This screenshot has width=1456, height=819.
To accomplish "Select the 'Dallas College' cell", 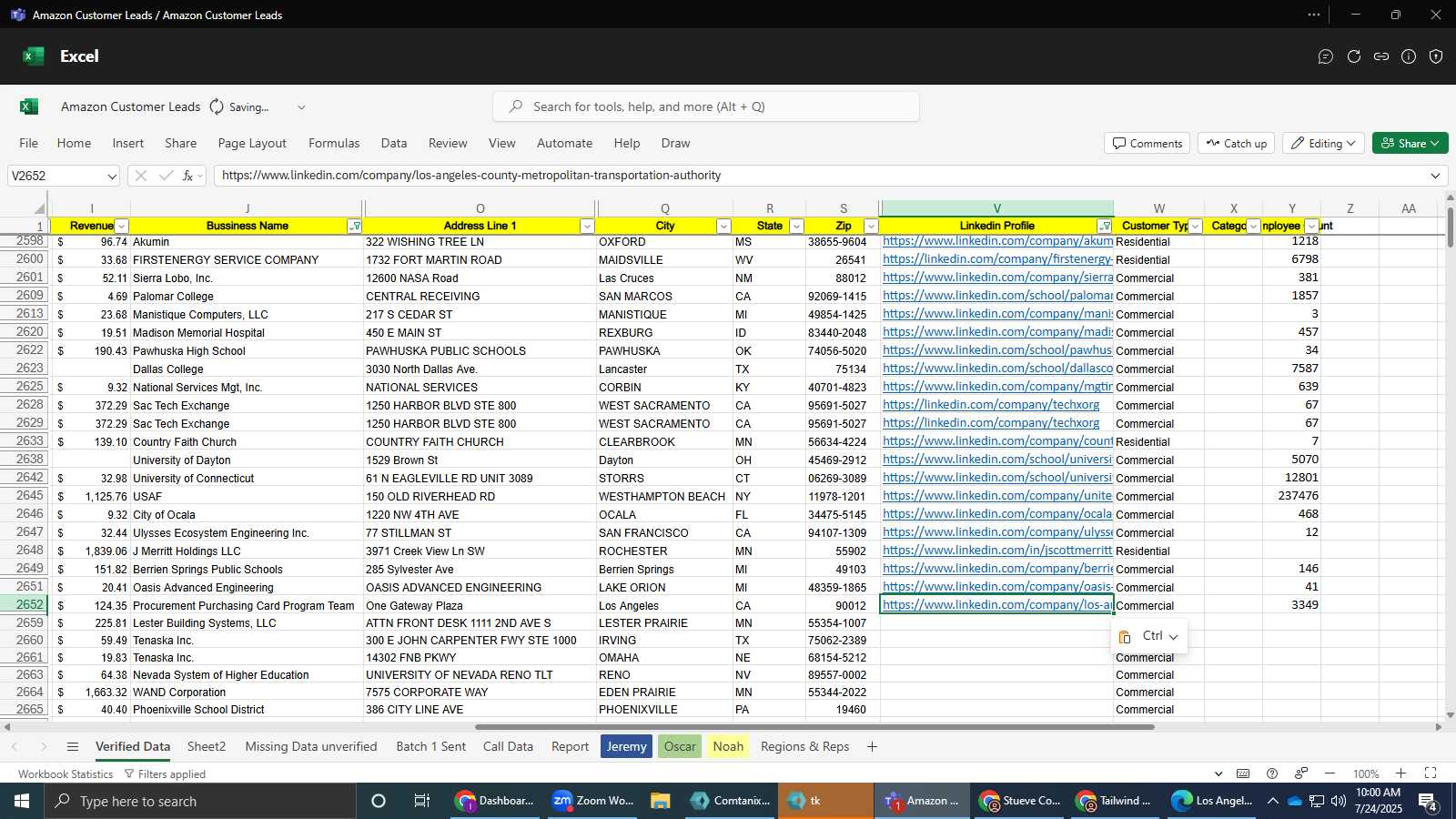I will [x=247, y=369].
